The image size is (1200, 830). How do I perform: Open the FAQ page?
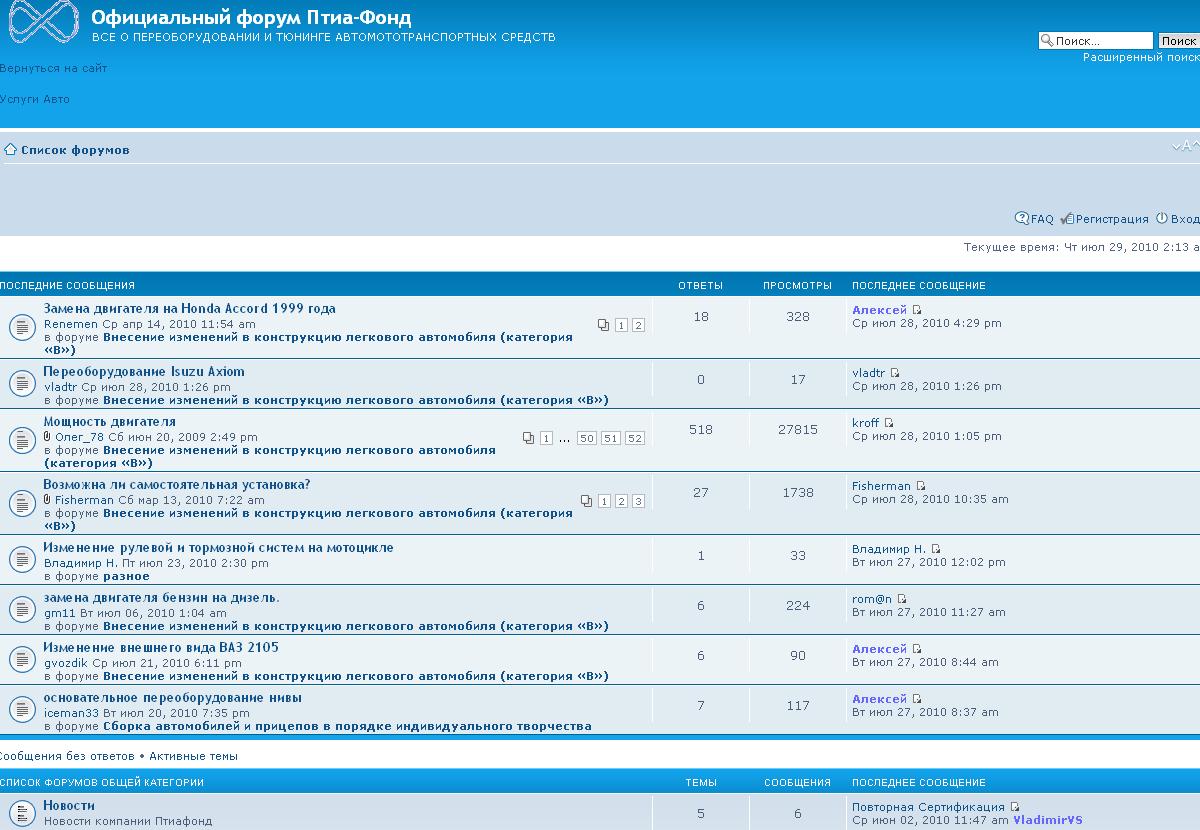[x=1041, y=219]
